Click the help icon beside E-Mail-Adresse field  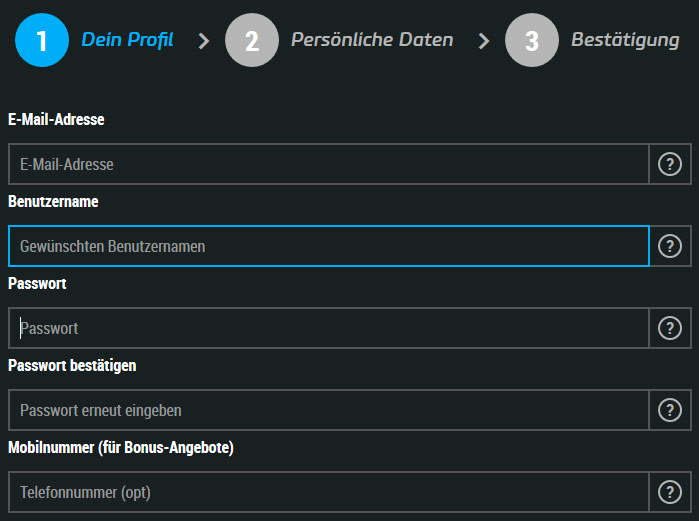click(x=670, y=164)
